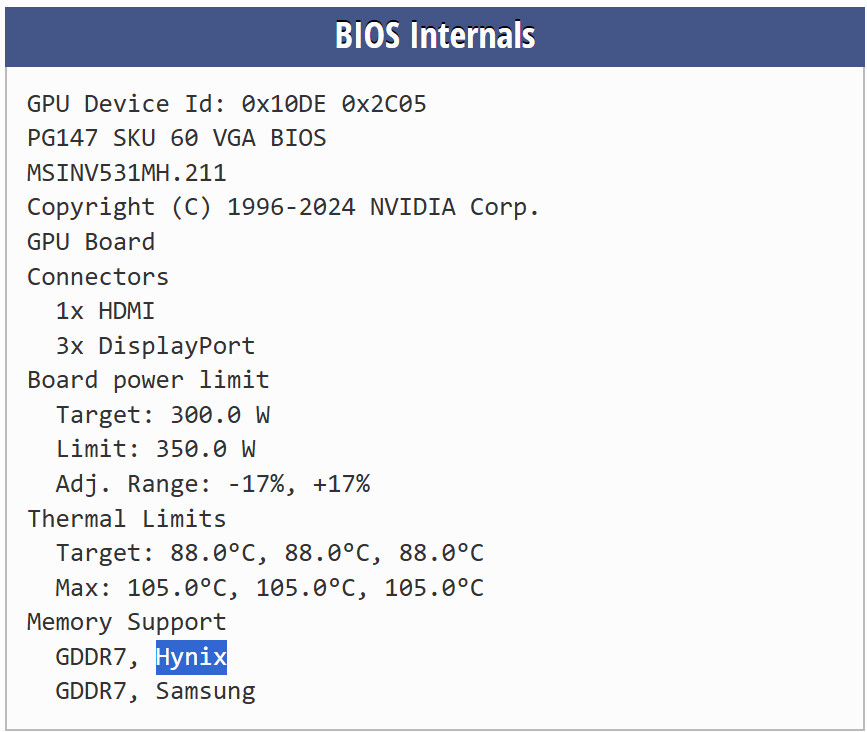
Task: Click the GPU Device Id line
Action: point(227,104)
